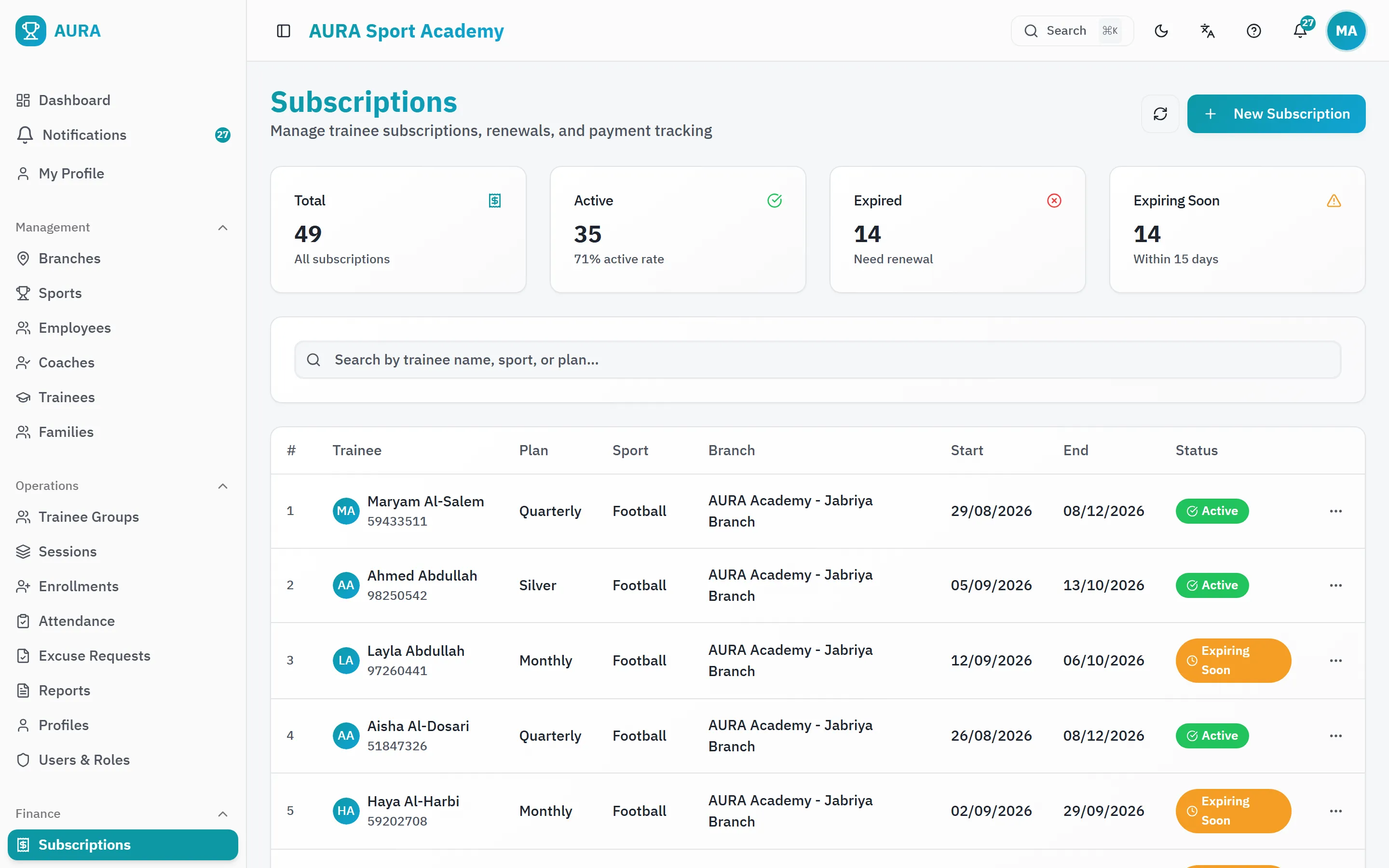Screen dimensions: 1389x868
Task: Open row actions for Haya Al-Harbi
Action: tap(1335, 811)
